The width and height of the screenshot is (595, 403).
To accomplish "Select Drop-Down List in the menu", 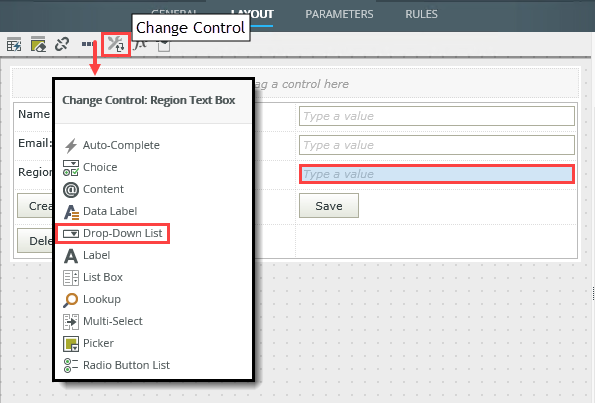I will [x=113, y=233].
